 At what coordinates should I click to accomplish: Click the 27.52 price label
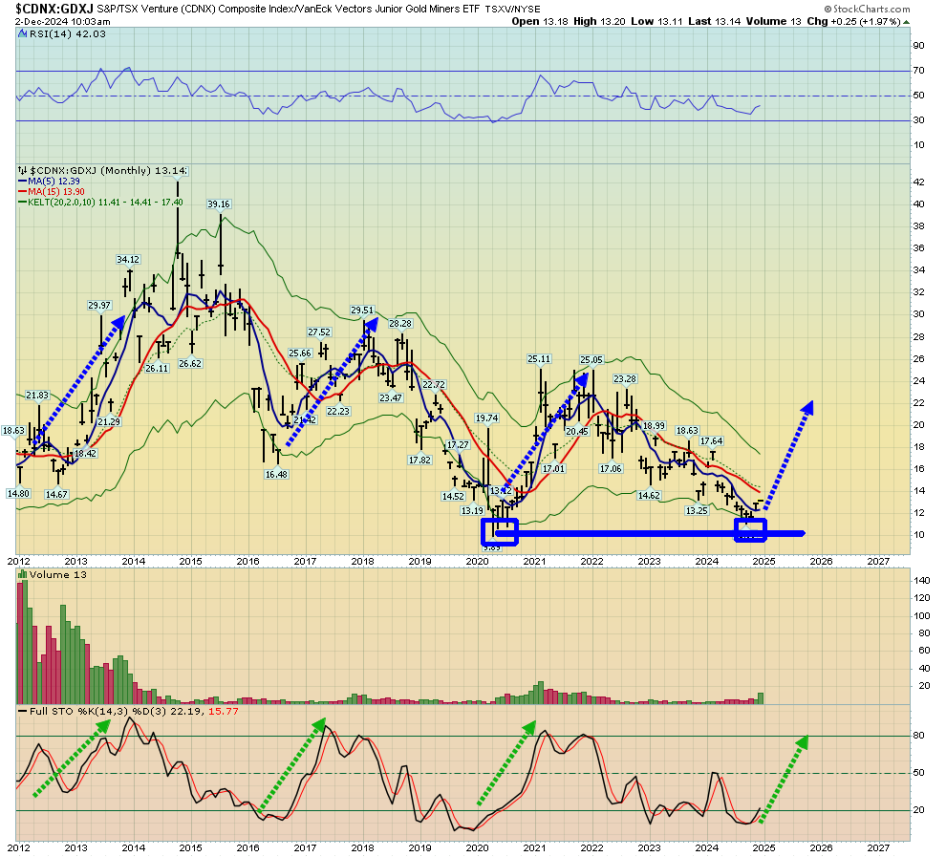point(319,332)
